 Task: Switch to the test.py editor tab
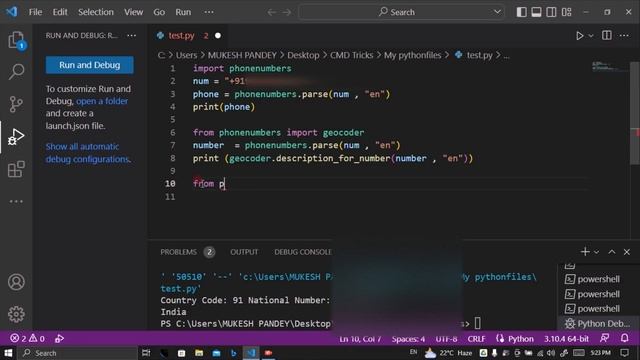pos(188,36)
